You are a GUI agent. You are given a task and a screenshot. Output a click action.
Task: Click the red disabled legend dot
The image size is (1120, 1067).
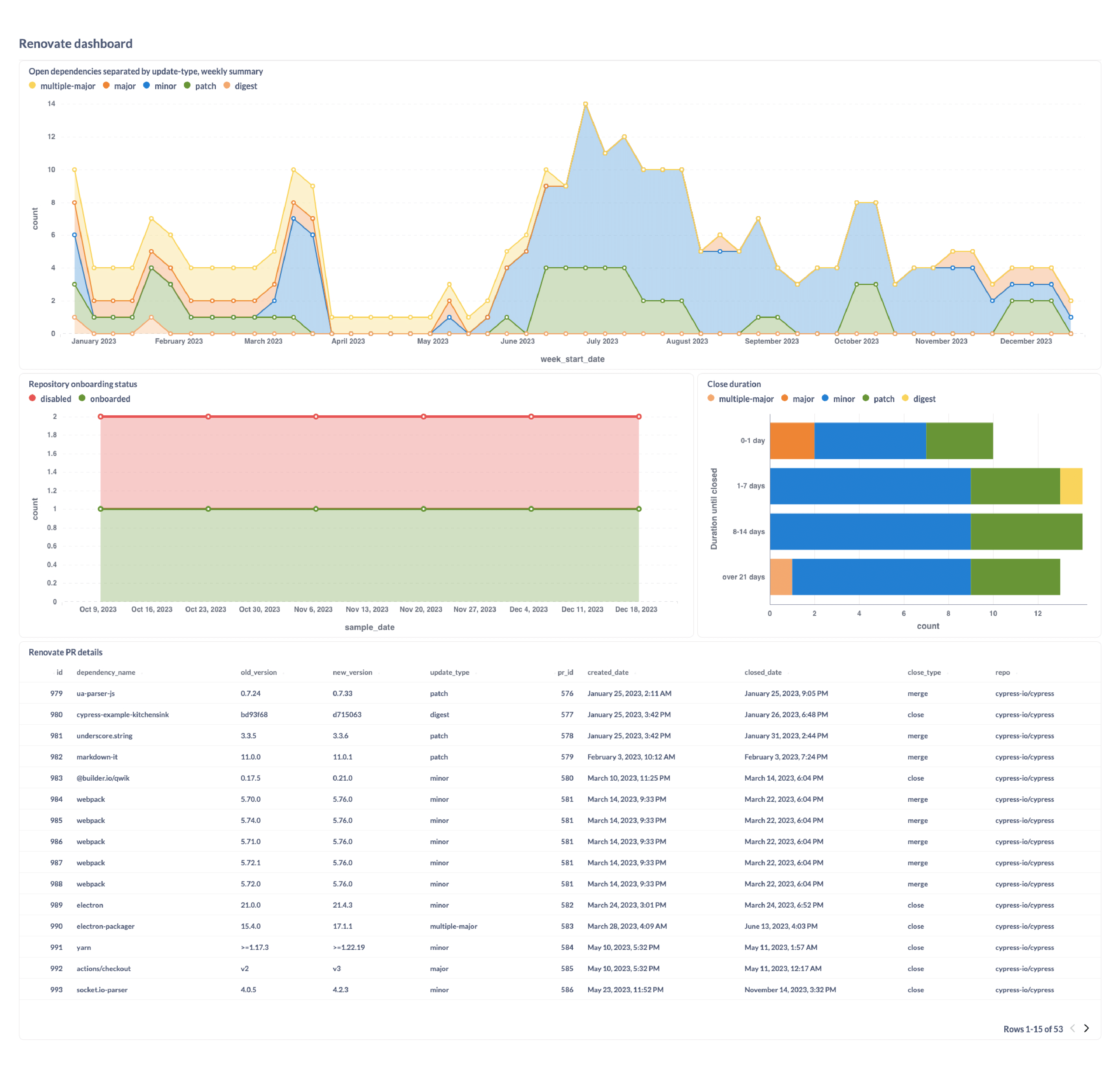click(x=32, y=398)
